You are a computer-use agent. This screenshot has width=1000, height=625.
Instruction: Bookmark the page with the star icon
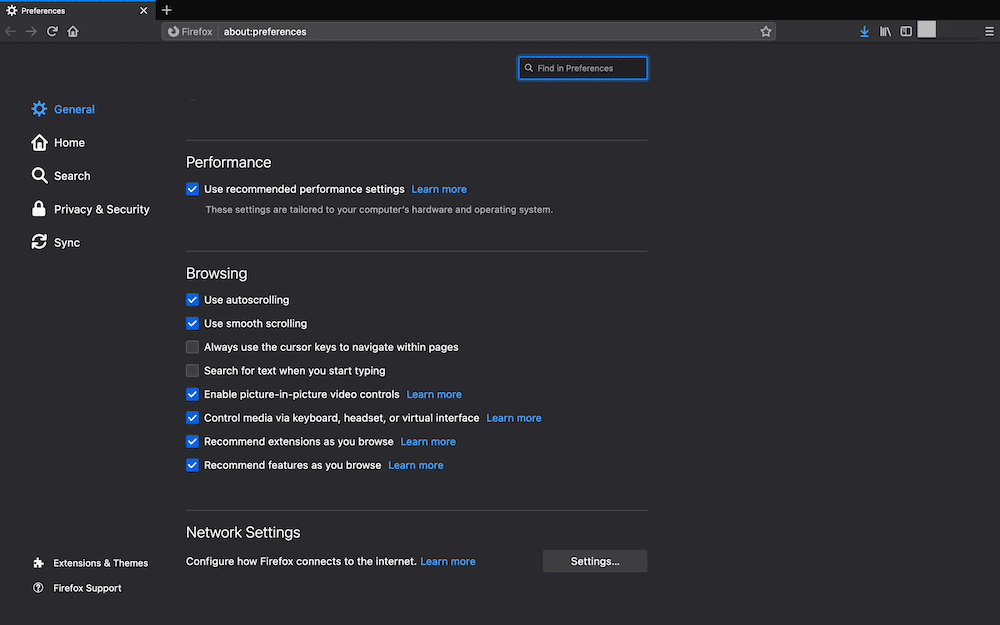766,31
